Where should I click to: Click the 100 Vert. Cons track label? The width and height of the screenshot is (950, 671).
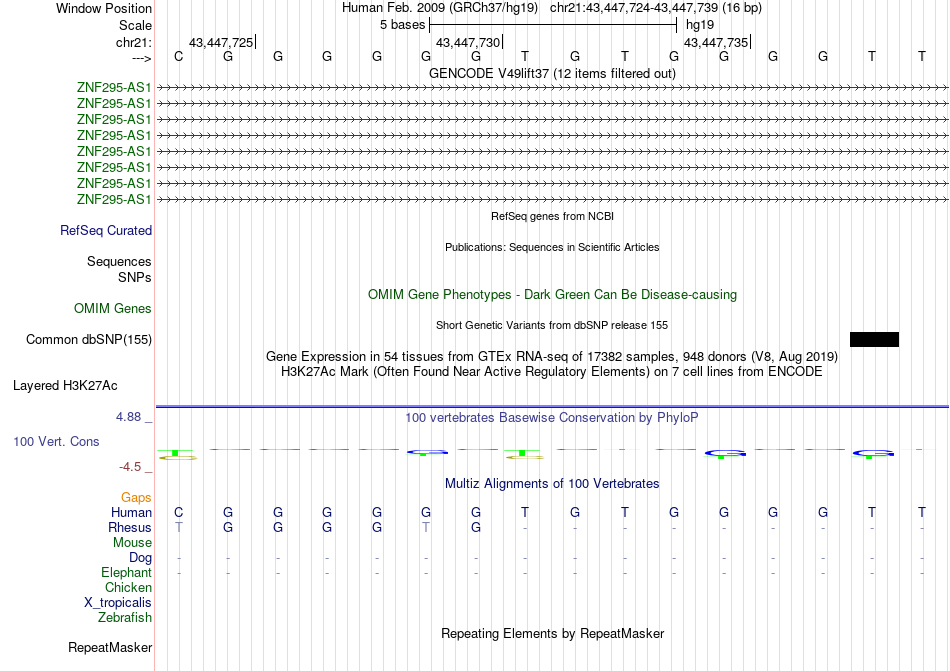tap(56, 442)
